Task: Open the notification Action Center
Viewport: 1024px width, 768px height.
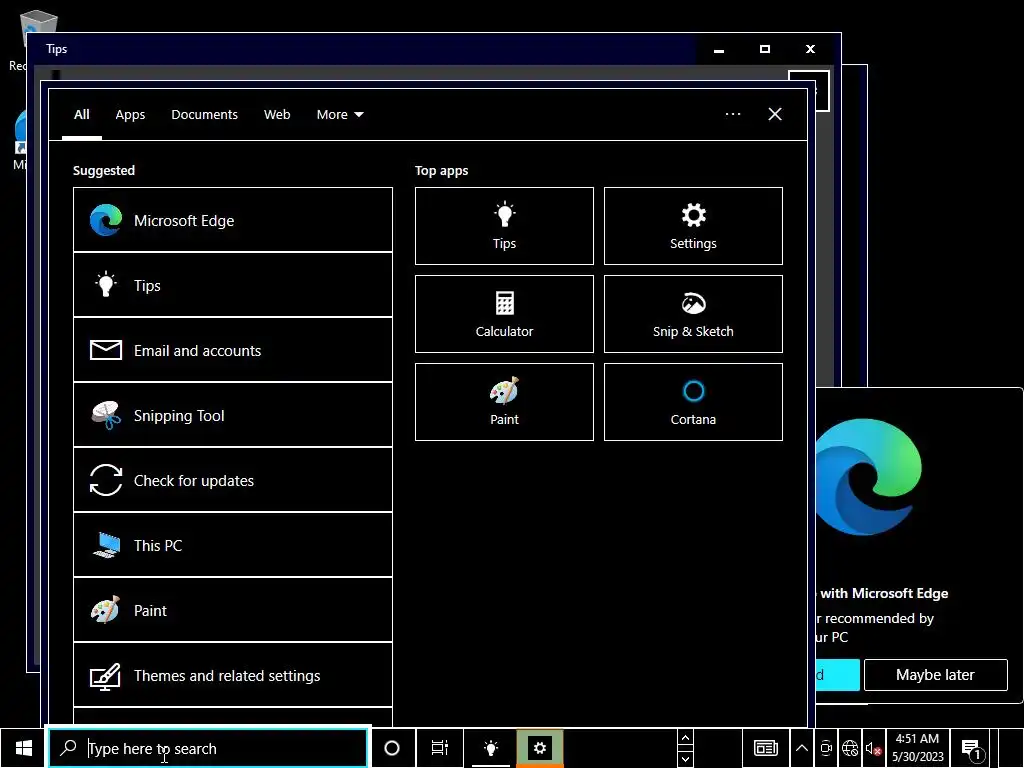Action: point(971,748)
